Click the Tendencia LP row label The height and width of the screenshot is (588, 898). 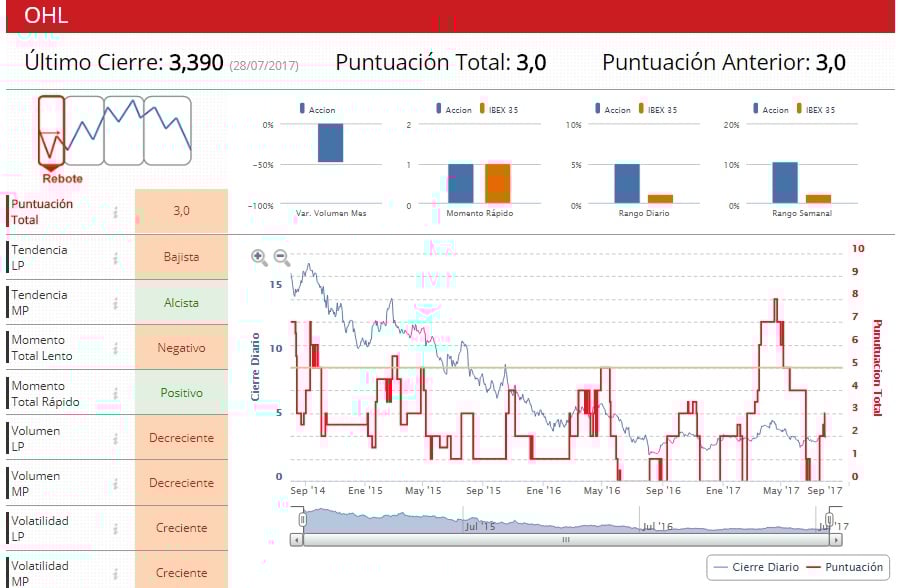39,258
